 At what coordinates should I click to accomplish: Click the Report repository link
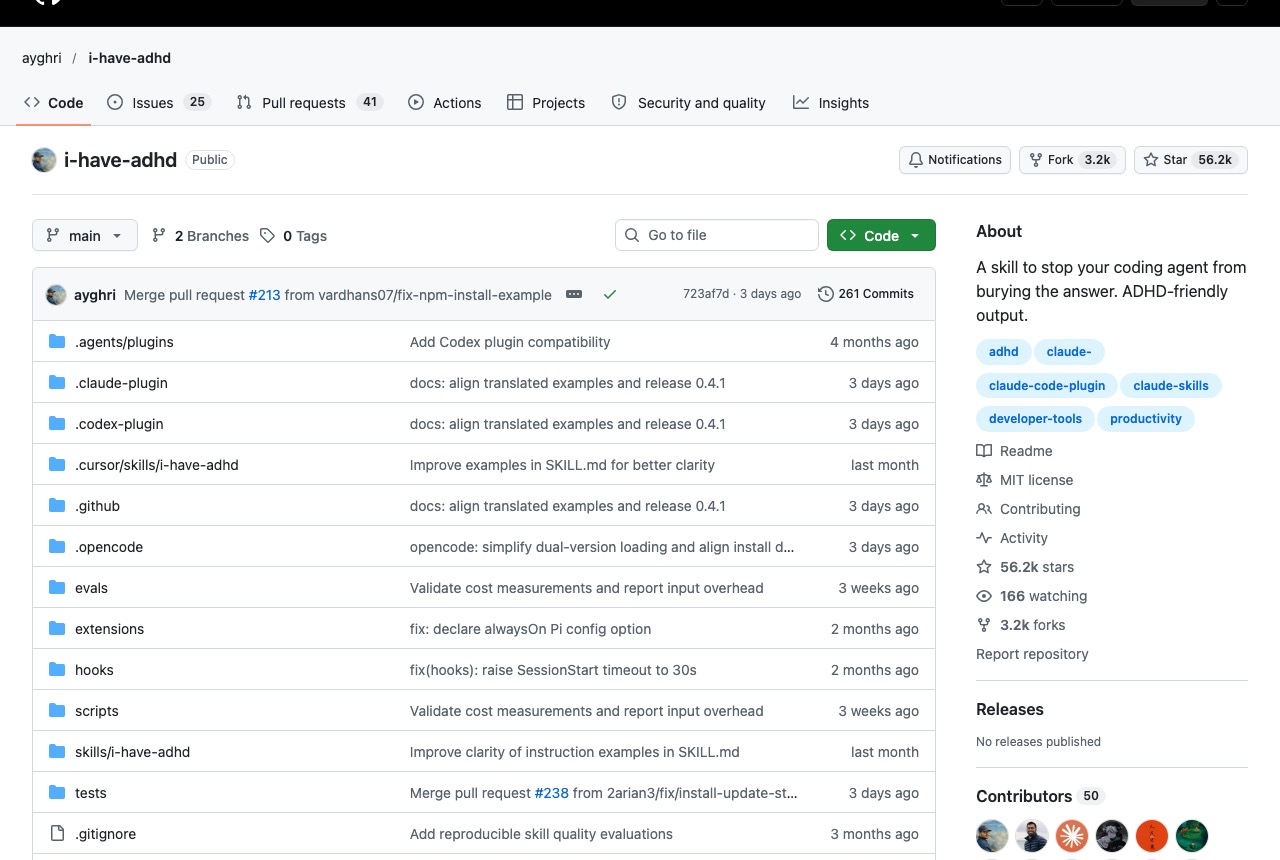coord(1032,654)
